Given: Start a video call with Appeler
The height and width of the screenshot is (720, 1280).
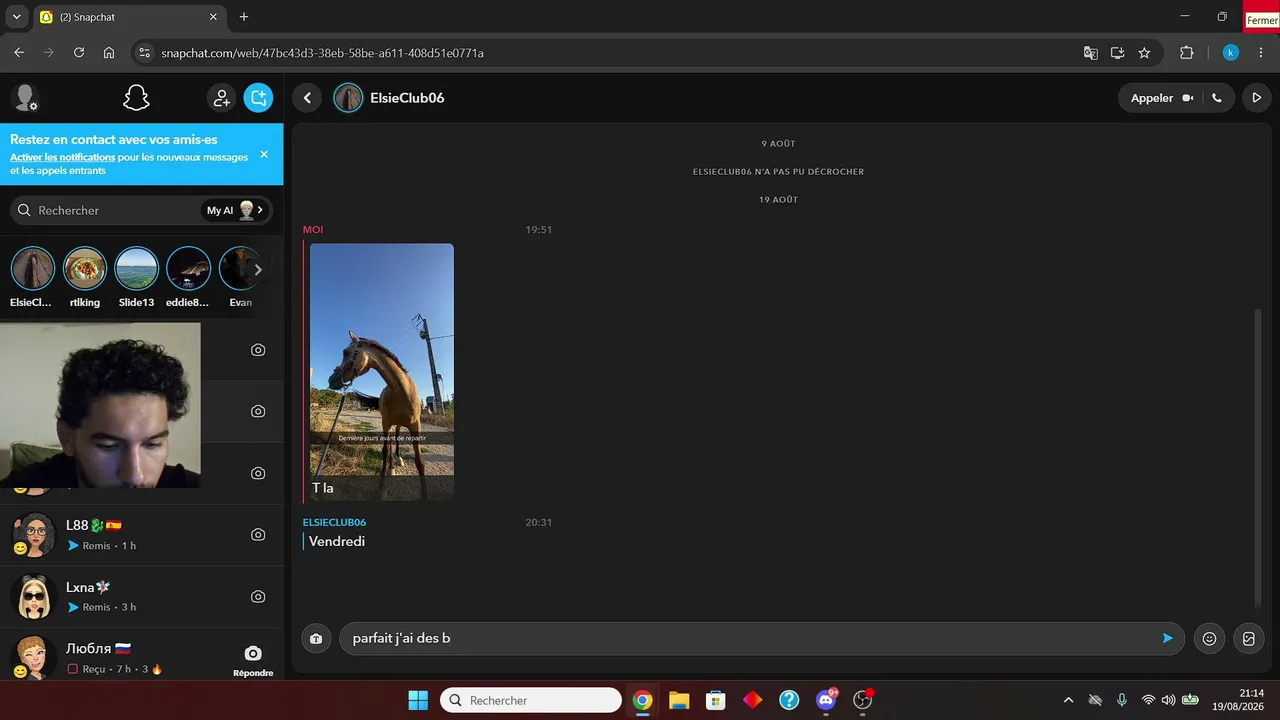Looking at the screenshot, I should coord(1161,98).
